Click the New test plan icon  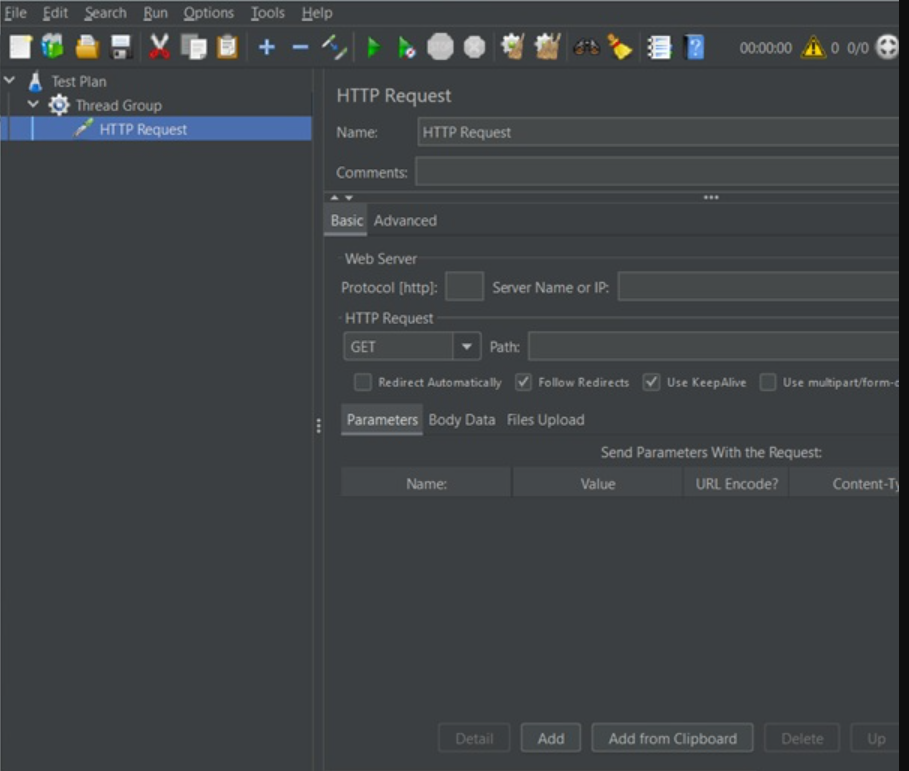click(21, 47)
